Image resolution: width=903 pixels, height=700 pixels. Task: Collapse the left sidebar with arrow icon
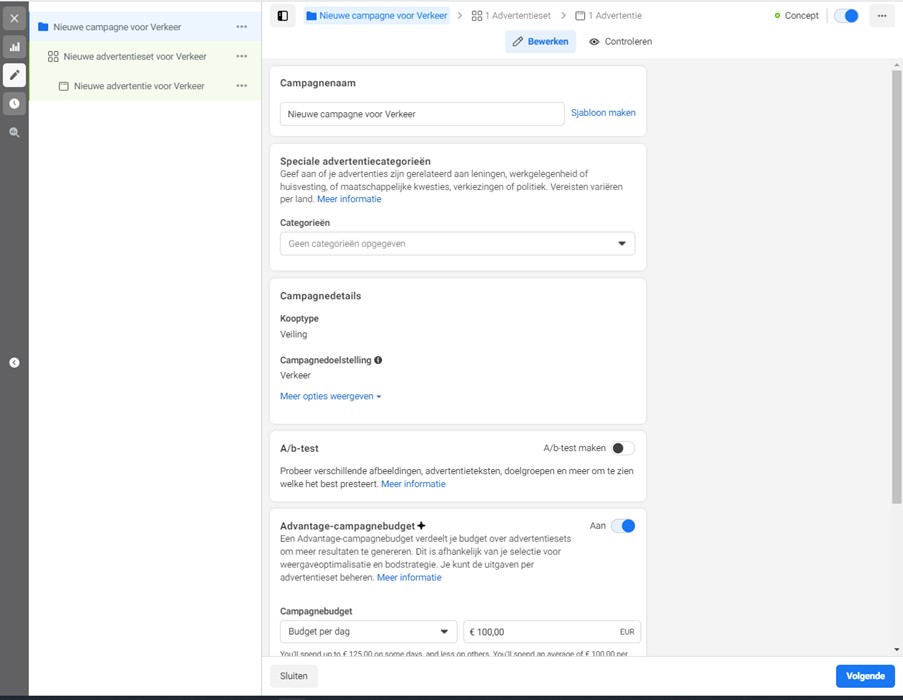(14, 363)
